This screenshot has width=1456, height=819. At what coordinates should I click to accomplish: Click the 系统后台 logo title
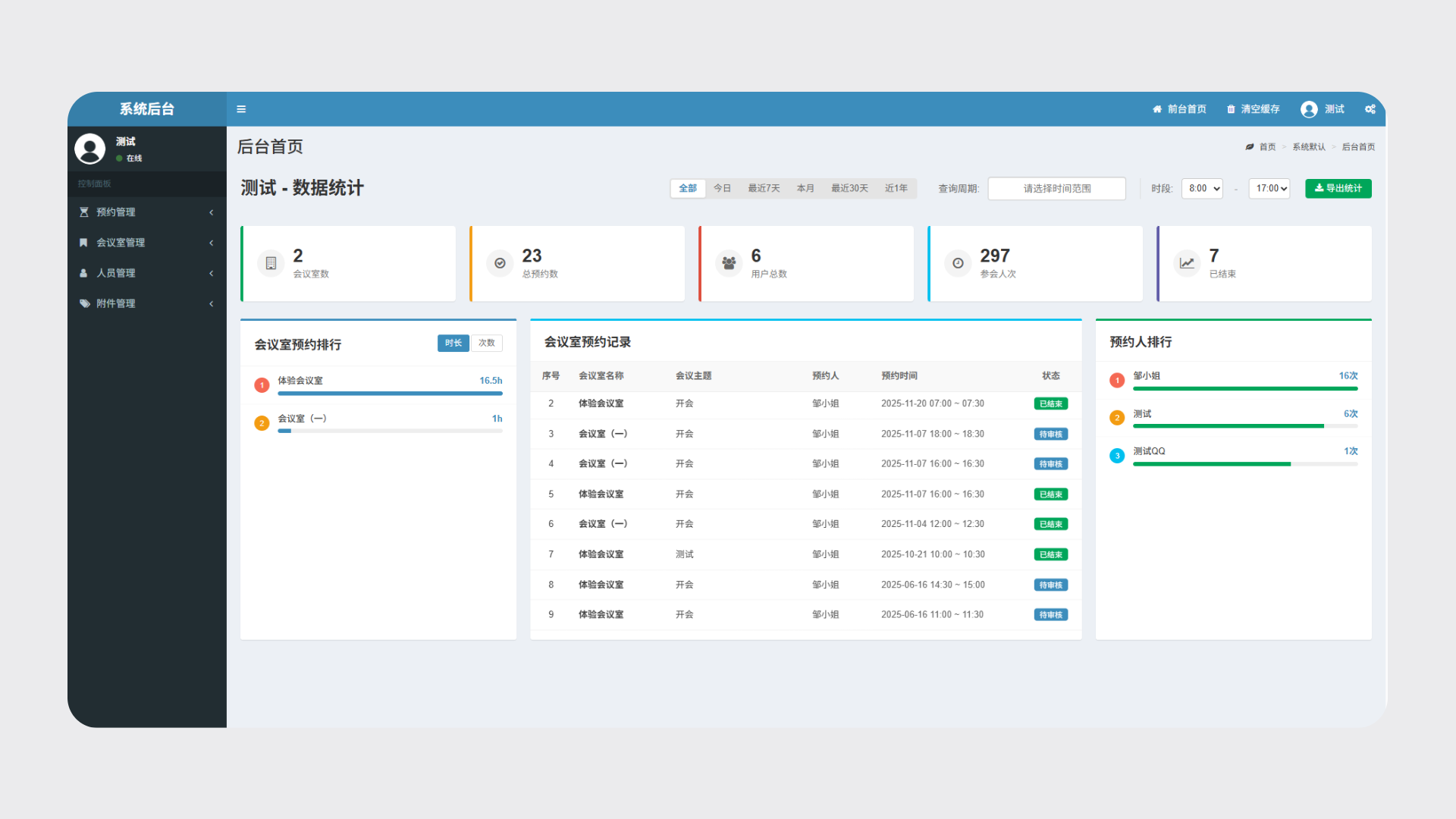(147, 109)
